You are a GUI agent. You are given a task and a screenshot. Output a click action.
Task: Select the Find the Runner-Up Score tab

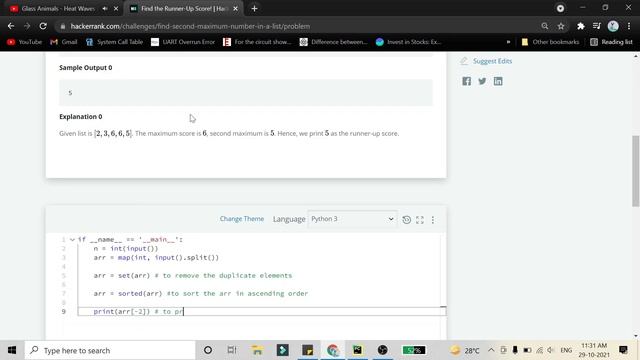click(183, 8)
